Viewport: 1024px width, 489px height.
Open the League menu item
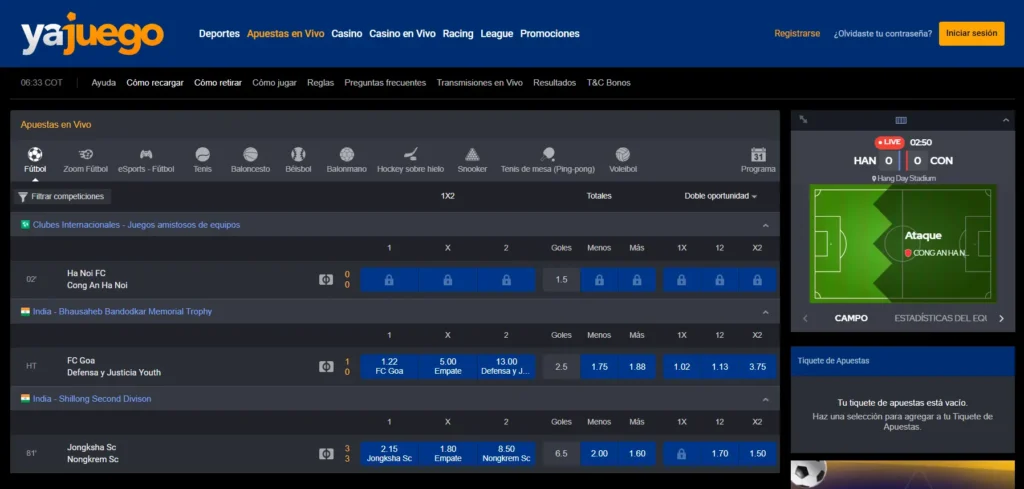(x=497, y=34)
